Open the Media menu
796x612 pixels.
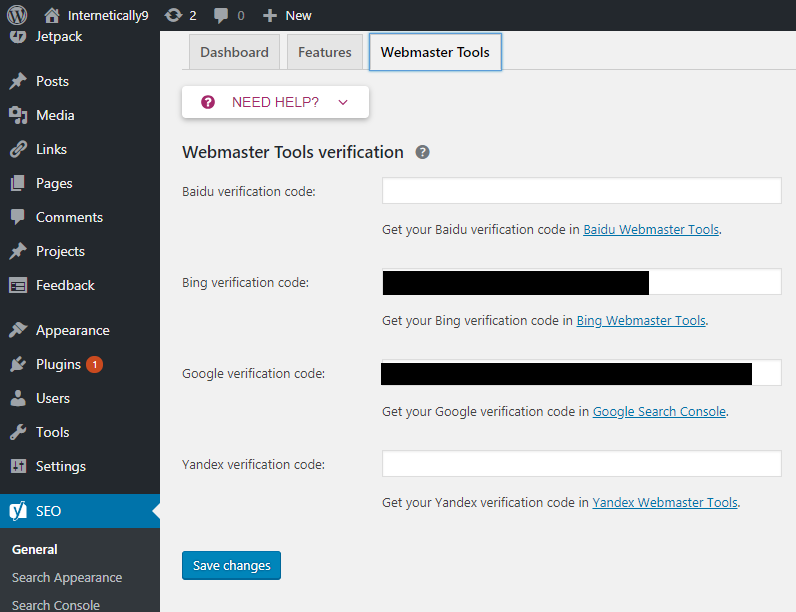coord(55,115)
